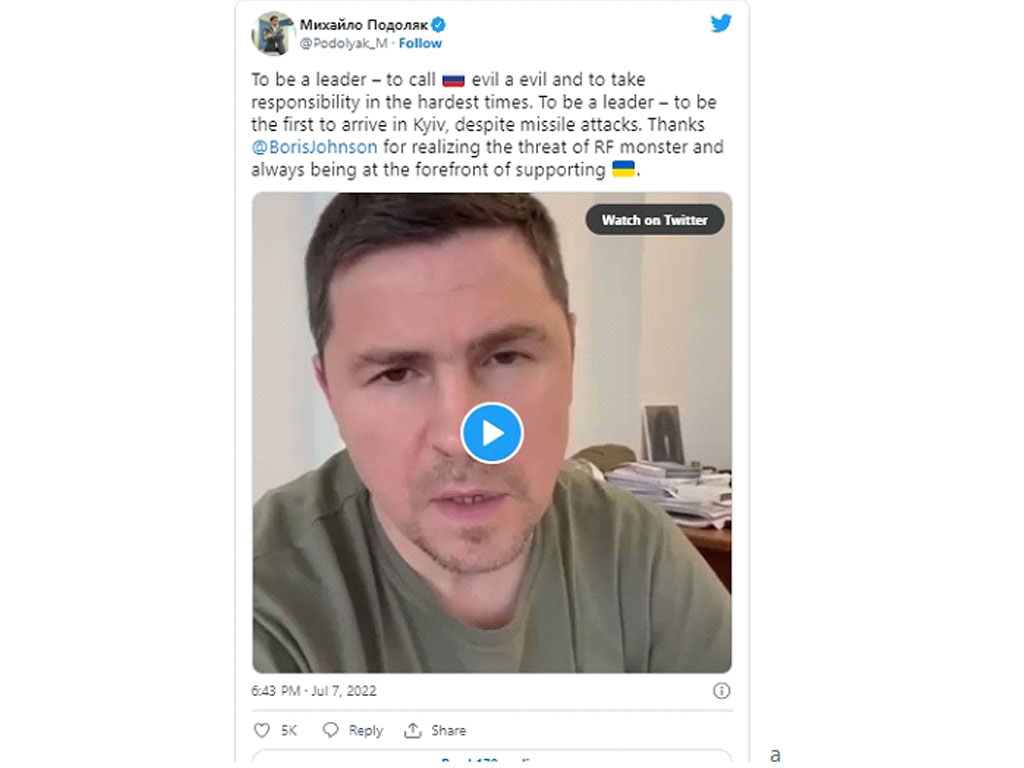Open the @BorisJohnson mention link
The height and width of the screenshot is (768, 1024).
click(314, 147)
